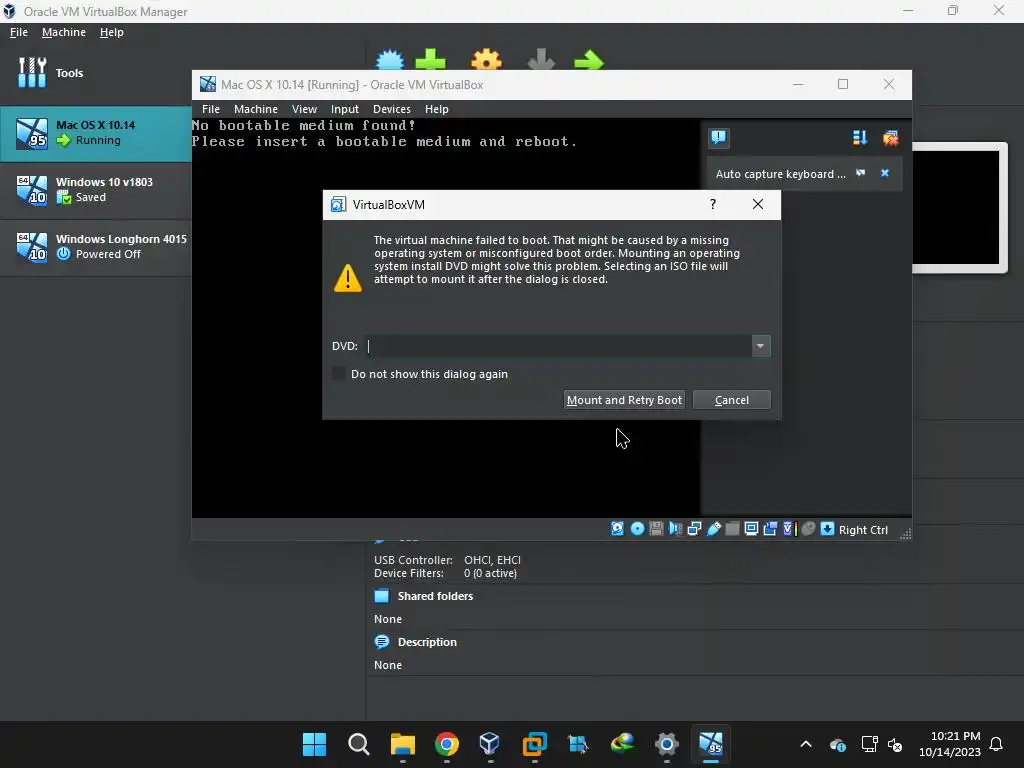Click the gray Discard arrow toolbar icon
Screen dimensions: 1024x768
541,60
